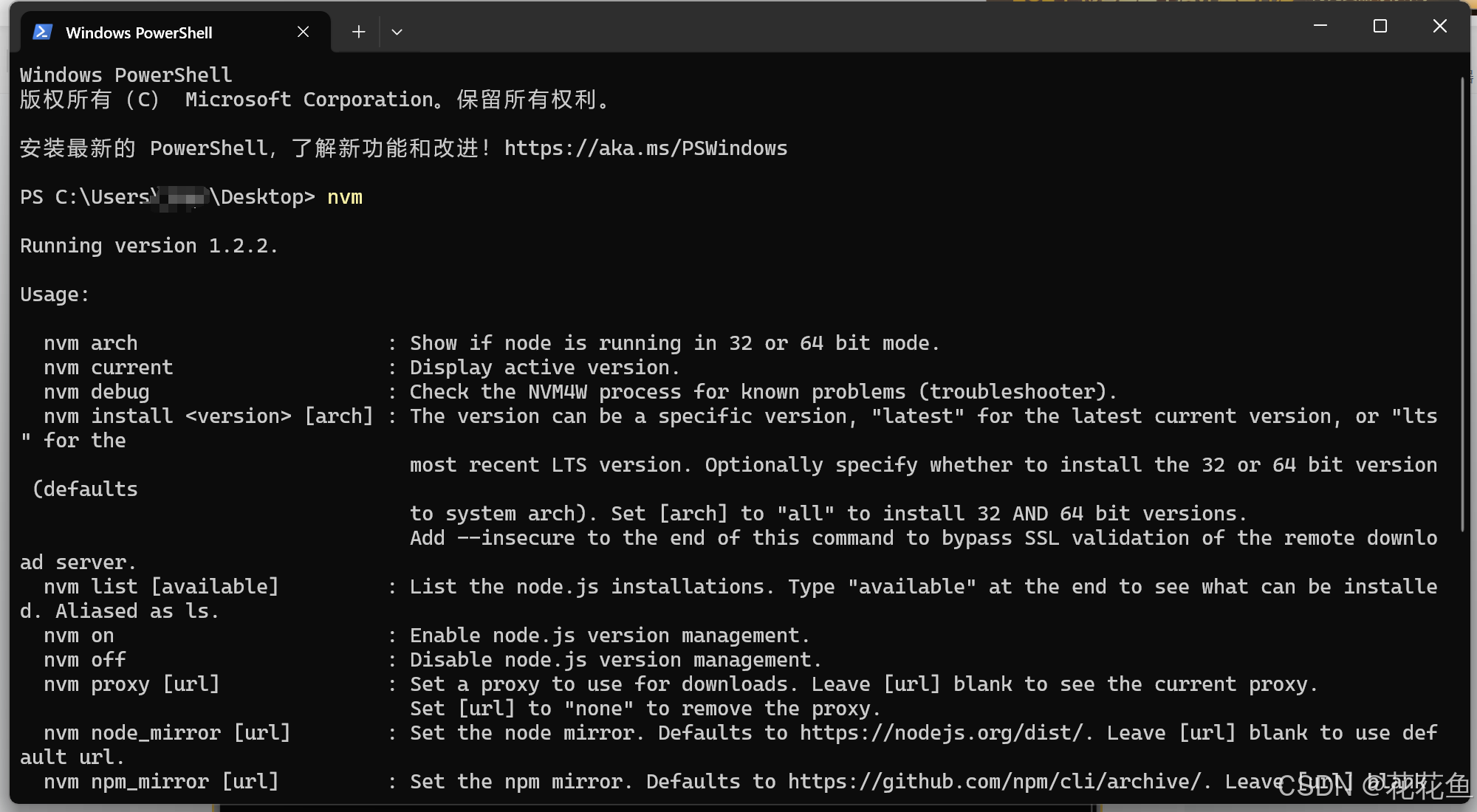This screenshot has height=812, width=1477.
Task: Open the terminal tab dropdown chevron
Action: (x=397, y=32)
